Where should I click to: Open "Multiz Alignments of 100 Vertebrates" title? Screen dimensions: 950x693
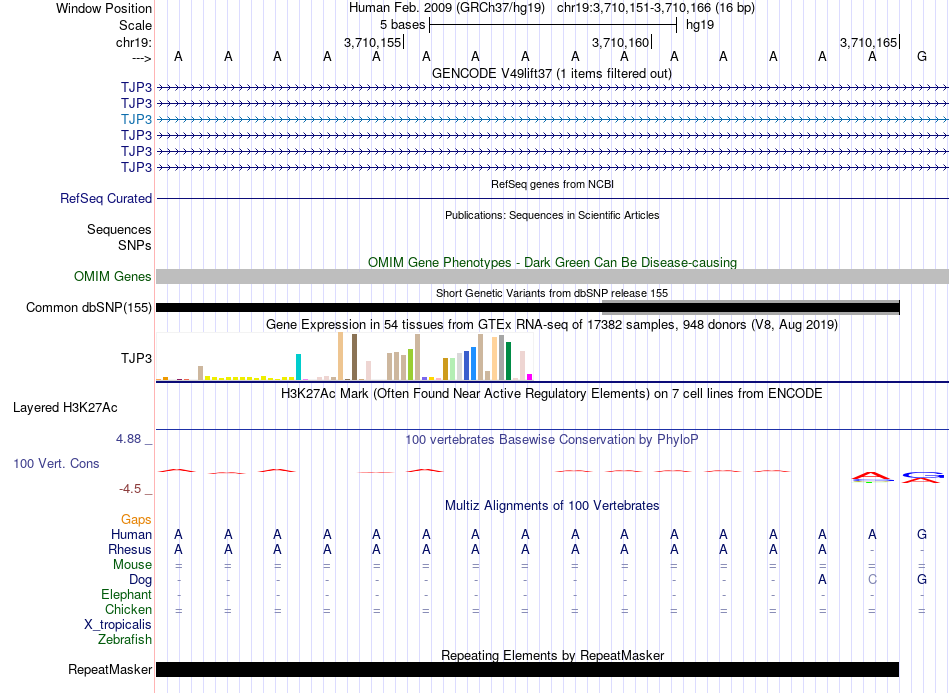(x=552, y=506)
